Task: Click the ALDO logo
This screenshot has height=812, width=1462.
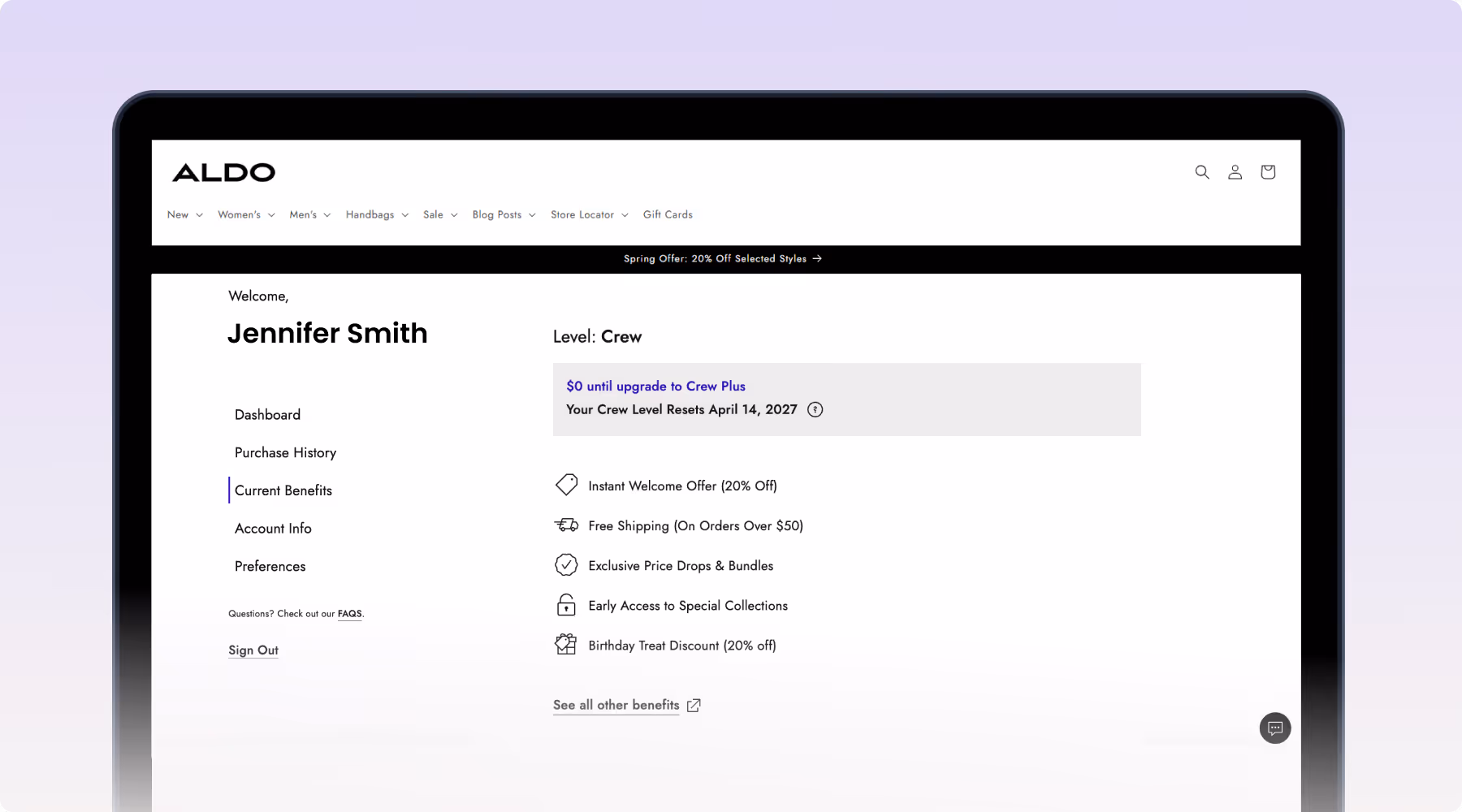Action: (224, 172)
